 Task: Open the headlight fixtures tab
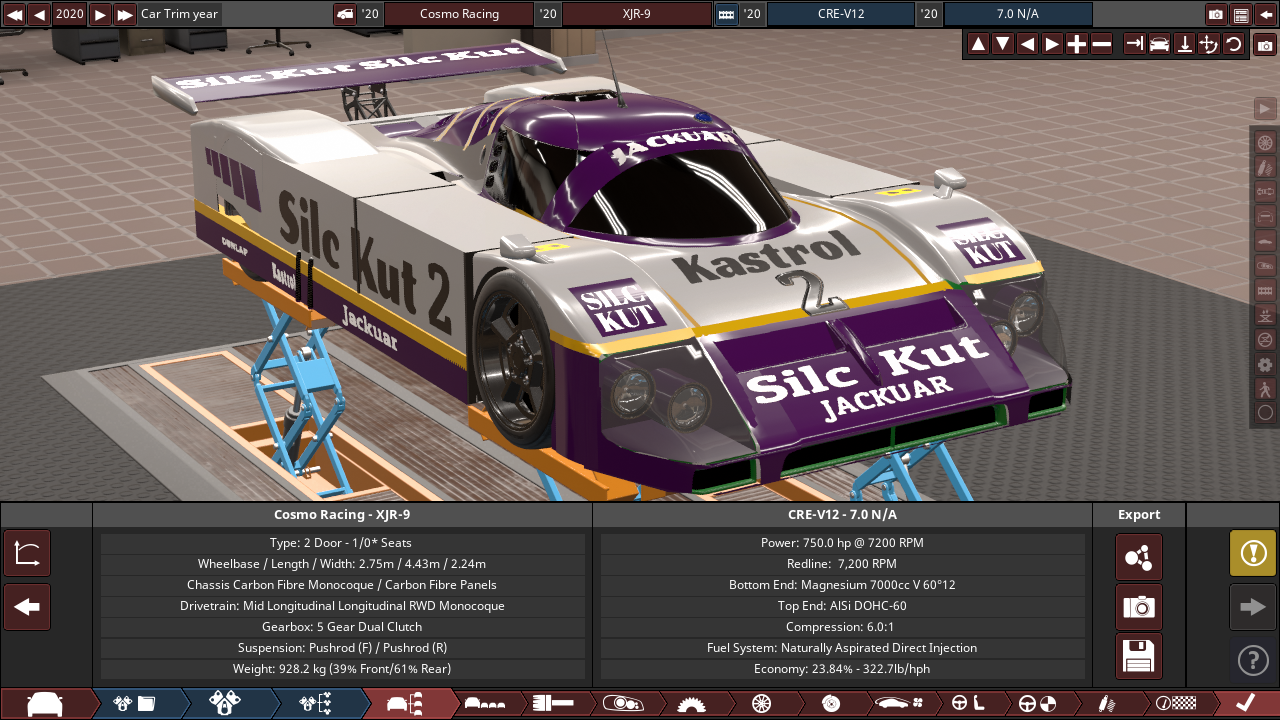coord(622,704)
